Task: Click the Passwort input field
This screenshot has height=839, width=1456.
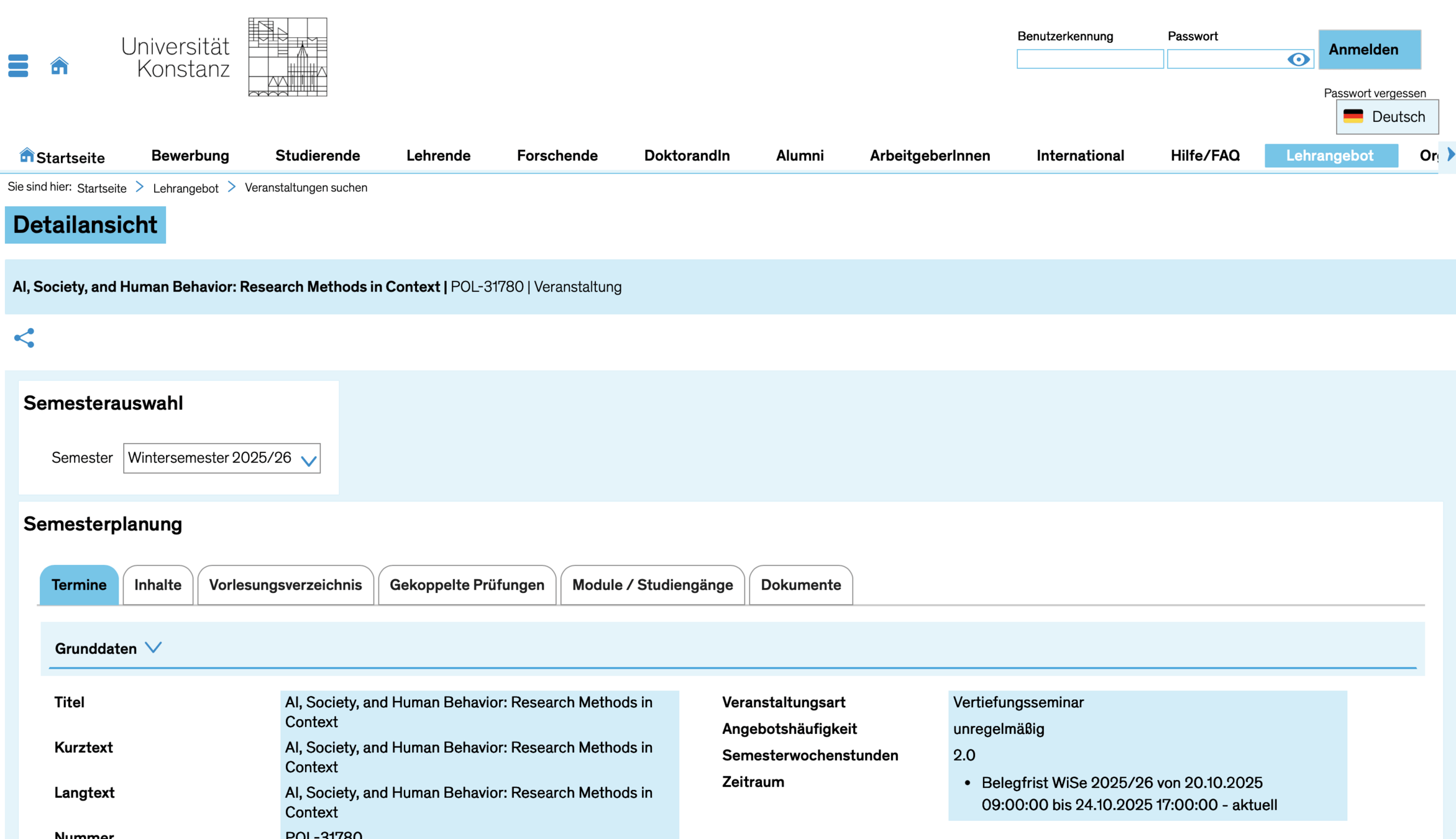Action: point(1224,59)
